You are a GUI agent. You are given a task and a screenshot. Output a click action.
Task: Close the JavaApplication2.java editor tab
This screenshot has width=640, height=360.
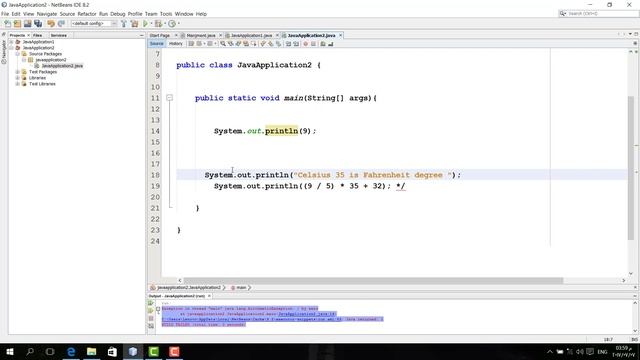click(340, 36)
